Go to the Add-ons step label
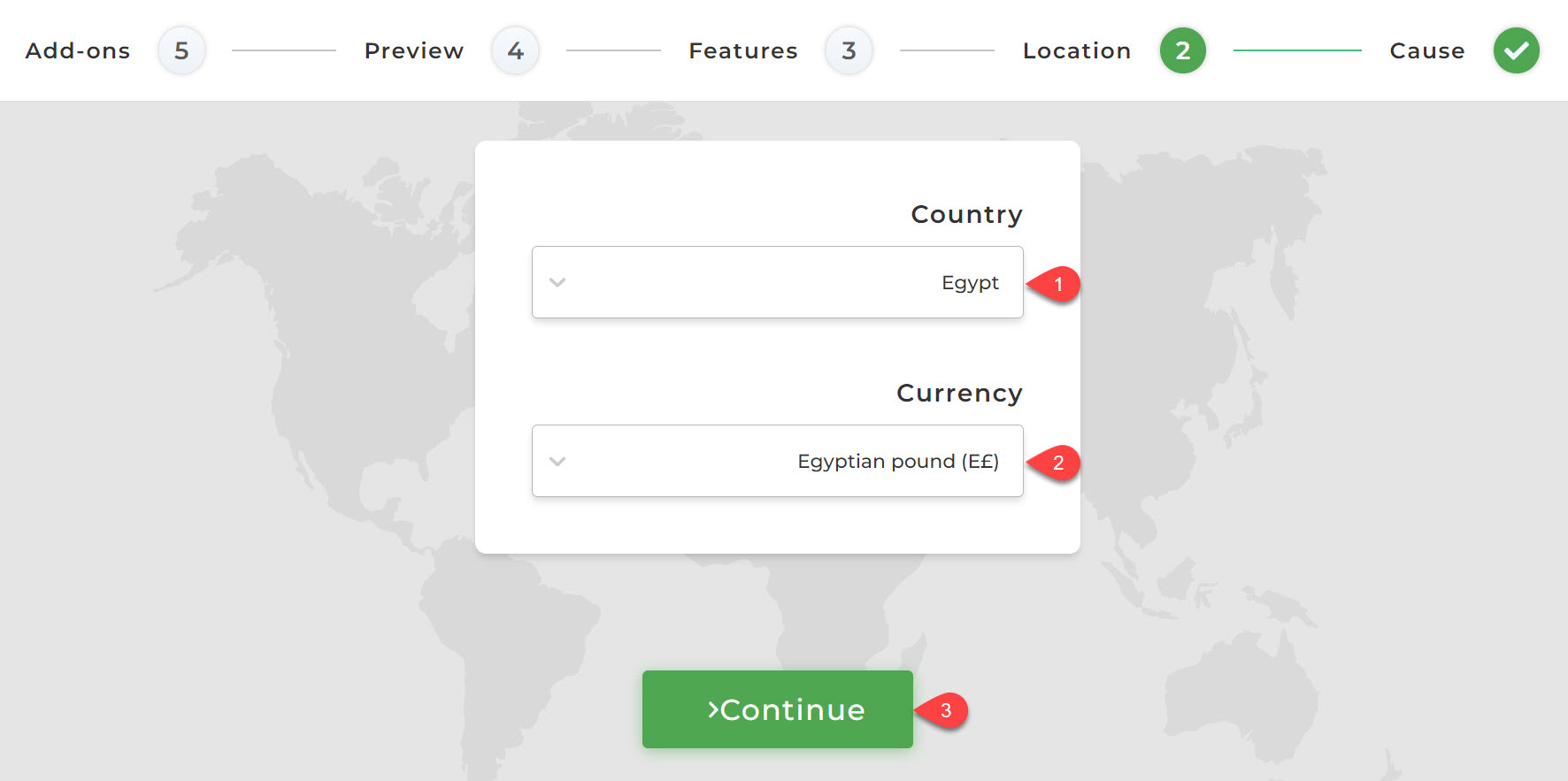The image size is (1568, 781). 78,51
